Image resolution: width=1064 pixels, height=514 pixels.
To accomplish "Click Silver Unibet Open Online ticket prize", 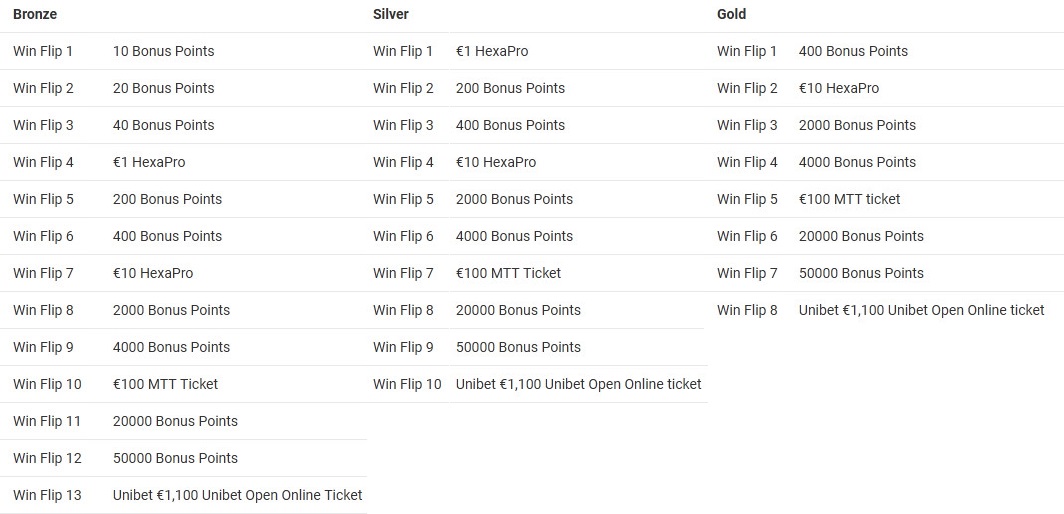I will tap(579, 384).
